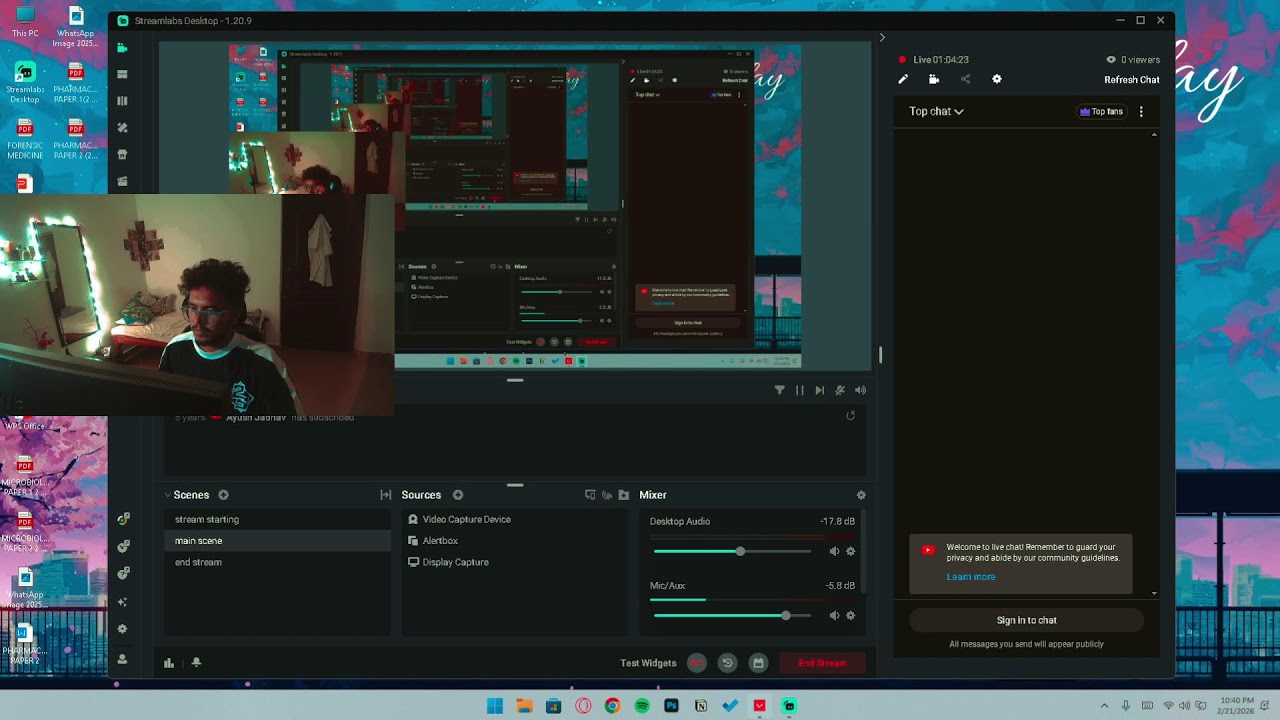The width and height of the screenshot is (1280, 720).
Task: Open the Editor camera icon in sidebar
Action: click(x=122, y=47)
